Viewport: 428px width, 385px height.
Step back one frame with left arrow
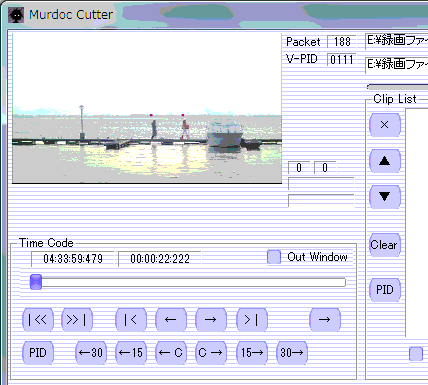(x=171, y=320)
